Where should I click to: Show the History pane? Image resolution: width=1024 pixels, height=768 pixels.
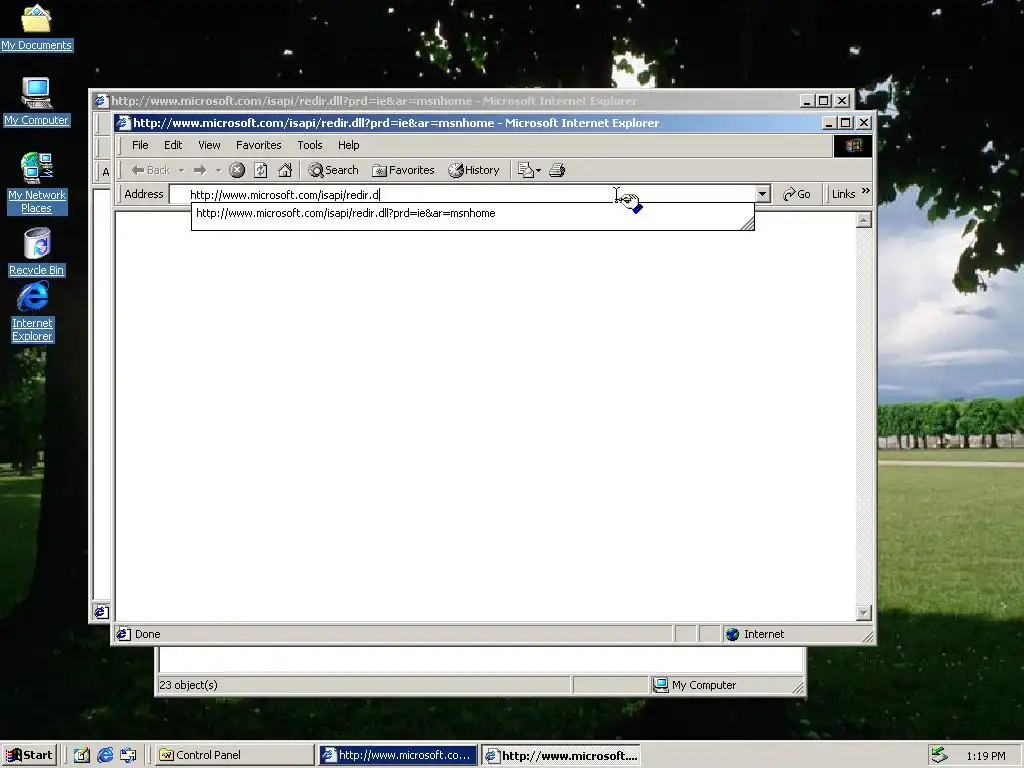[x=473, y=170]
